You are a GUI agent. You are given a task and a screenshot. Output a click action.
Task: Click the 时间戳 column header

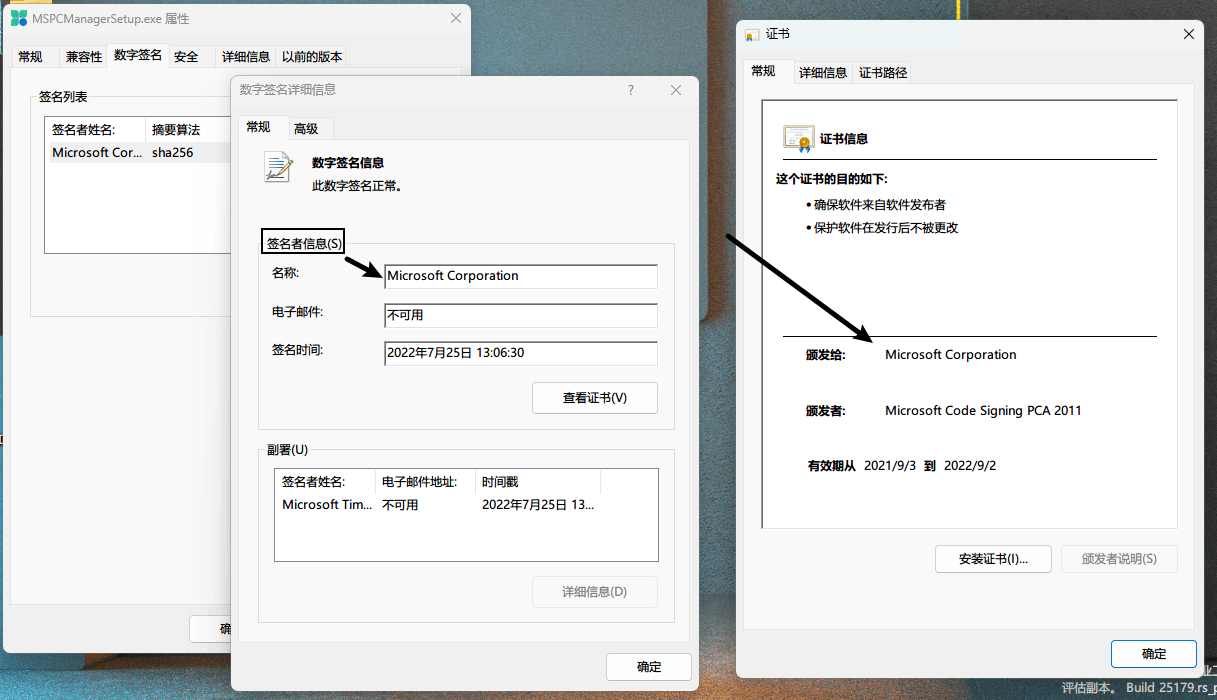(537, 482)
